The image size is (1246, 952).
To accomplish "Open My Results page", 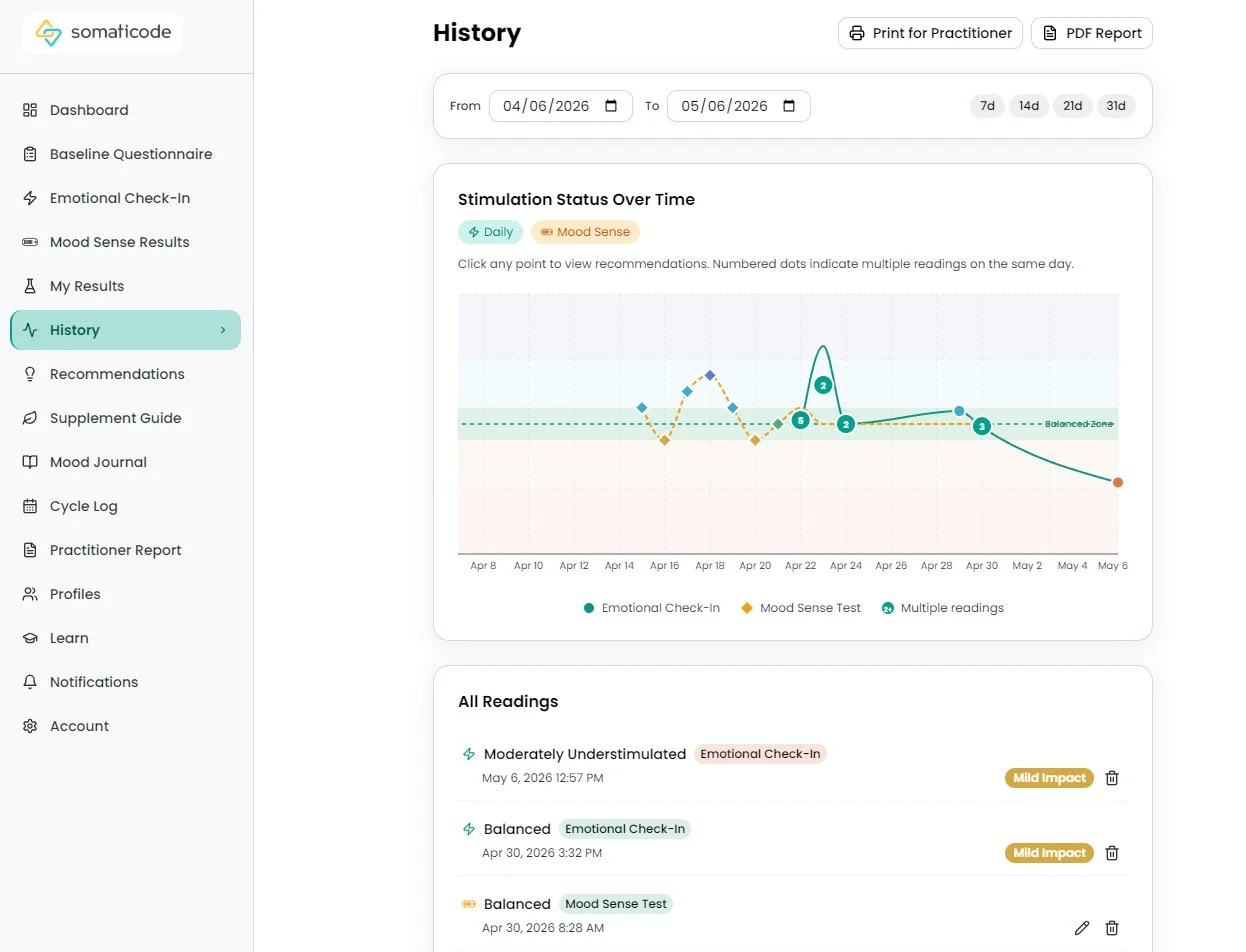I will (125, 286).
